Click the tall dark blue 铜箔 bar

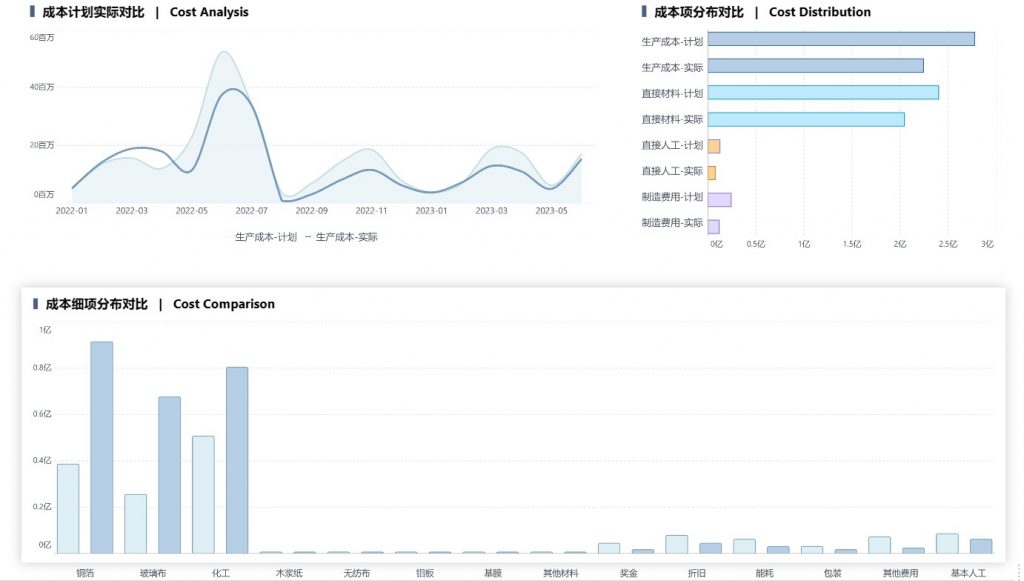[102, 447]
